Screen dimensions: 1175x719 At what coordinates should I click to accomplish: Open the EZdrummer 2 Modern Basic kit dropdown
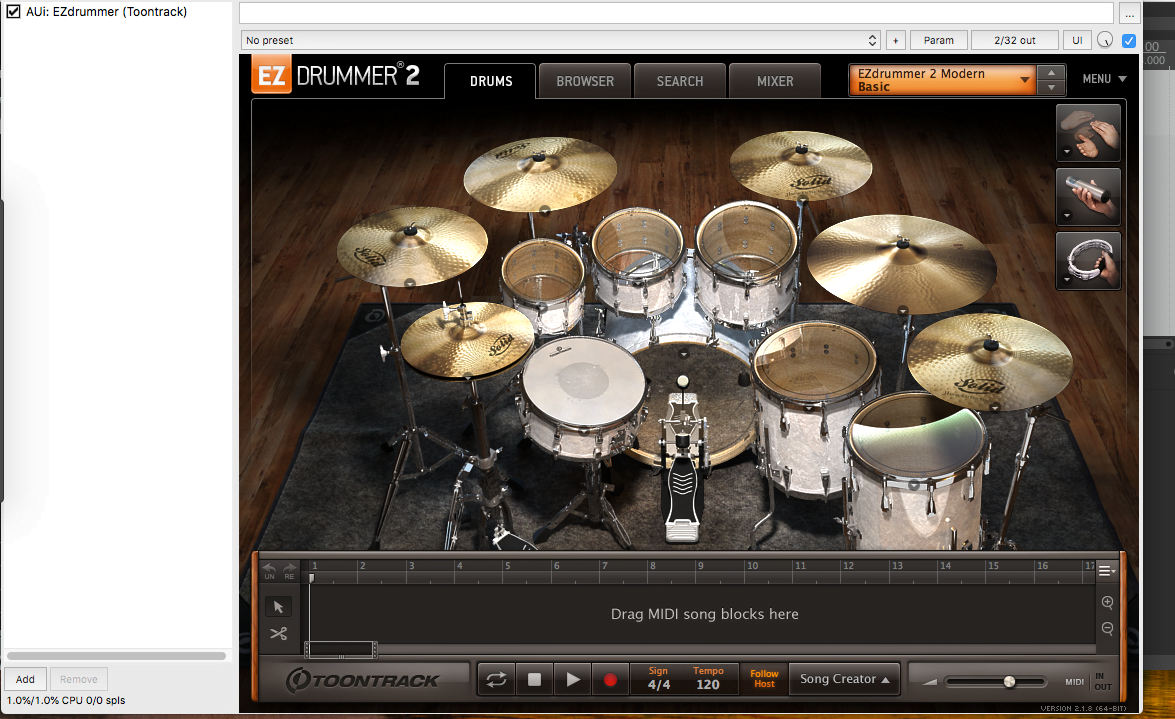pos(942,79)
